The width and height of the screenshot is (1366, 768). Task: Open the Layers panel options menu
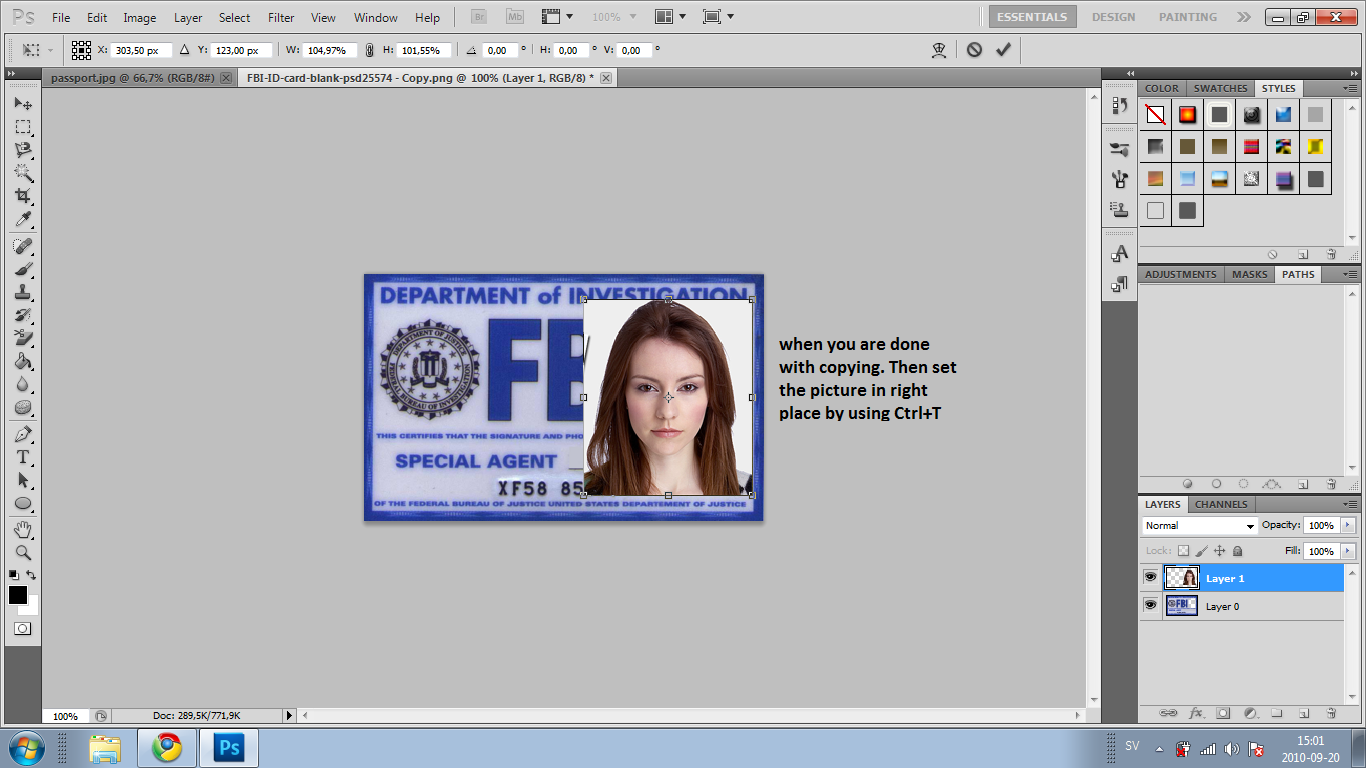(x=1349, y=504)
